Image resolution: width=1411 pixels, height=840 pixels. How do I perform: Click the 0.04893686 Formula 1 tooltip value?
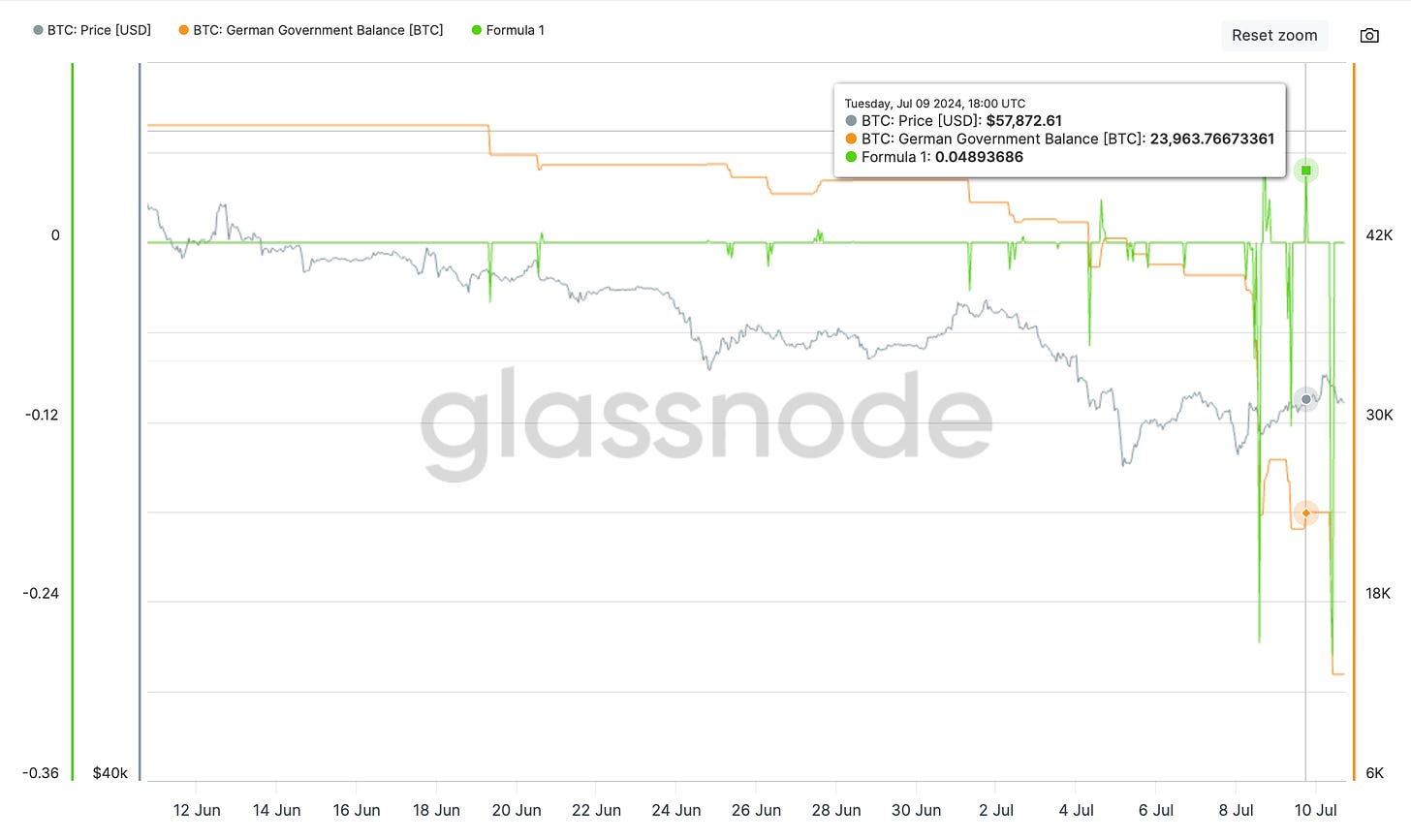979,157
